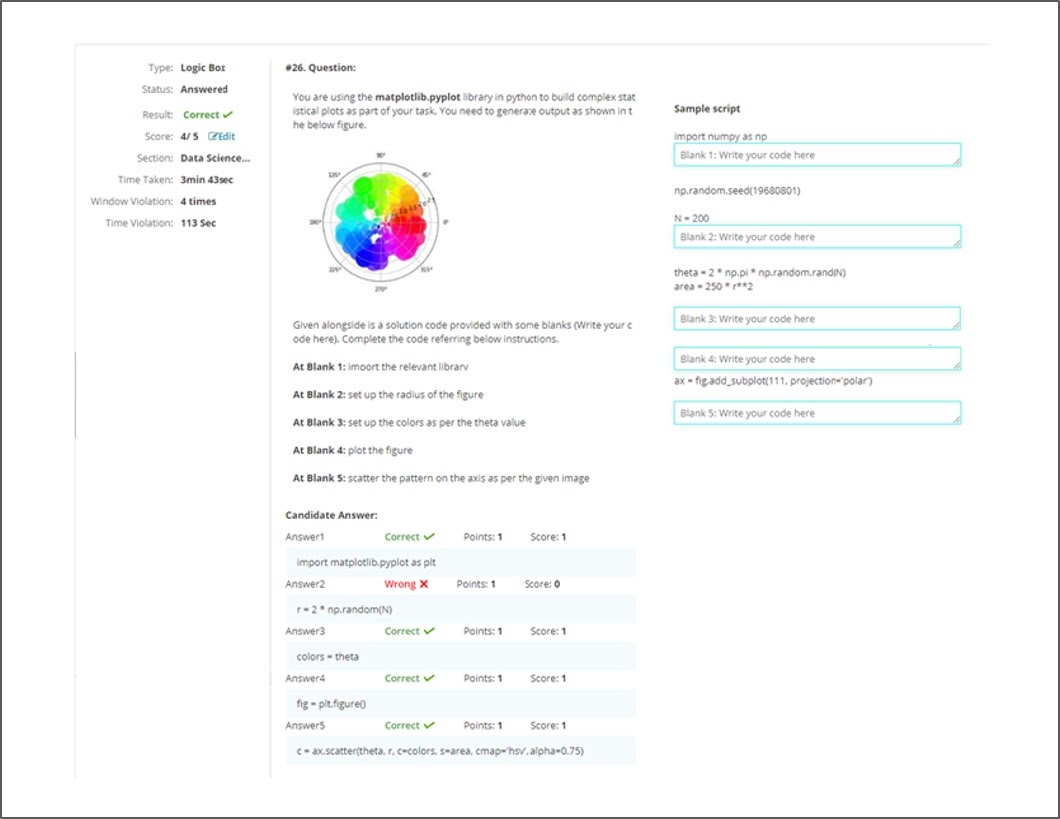Click the answer 'colors = theta'
Viewport: 1060px width, 819px height.
pos(328,657)
